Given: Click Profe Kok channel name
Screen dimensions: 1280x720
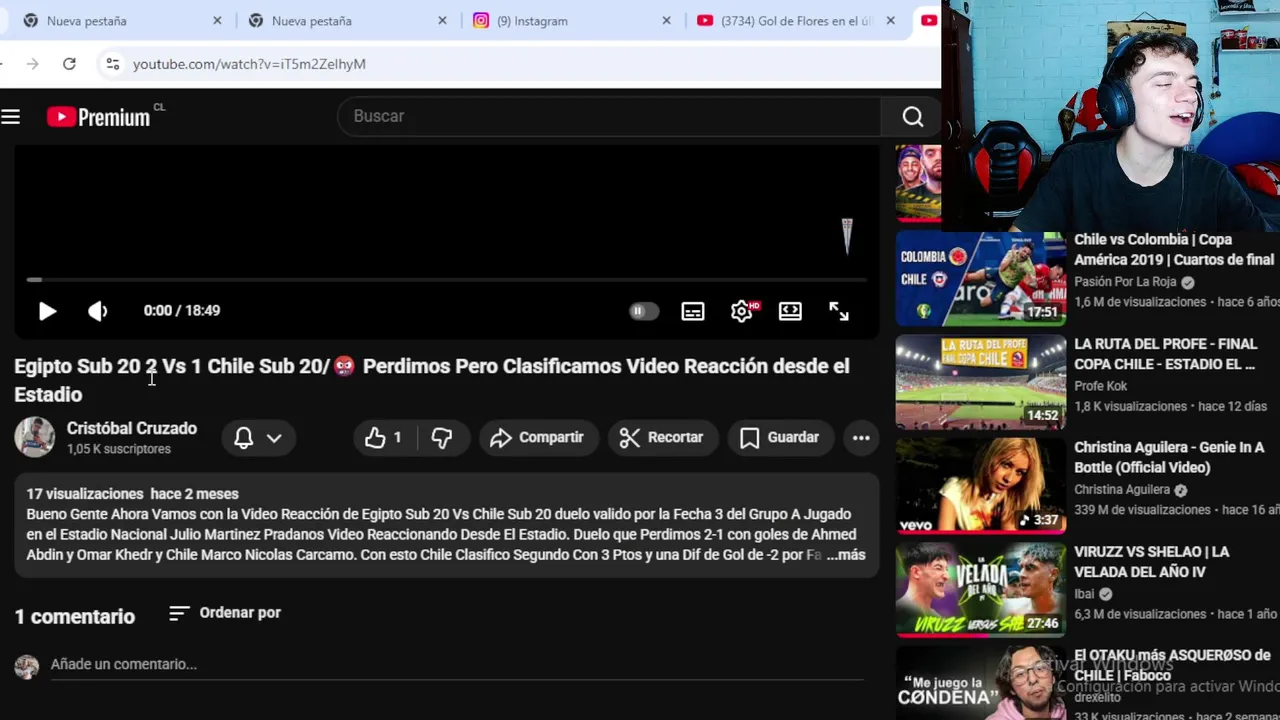Looking at the screenshot, I should [x=1100, y=386].
